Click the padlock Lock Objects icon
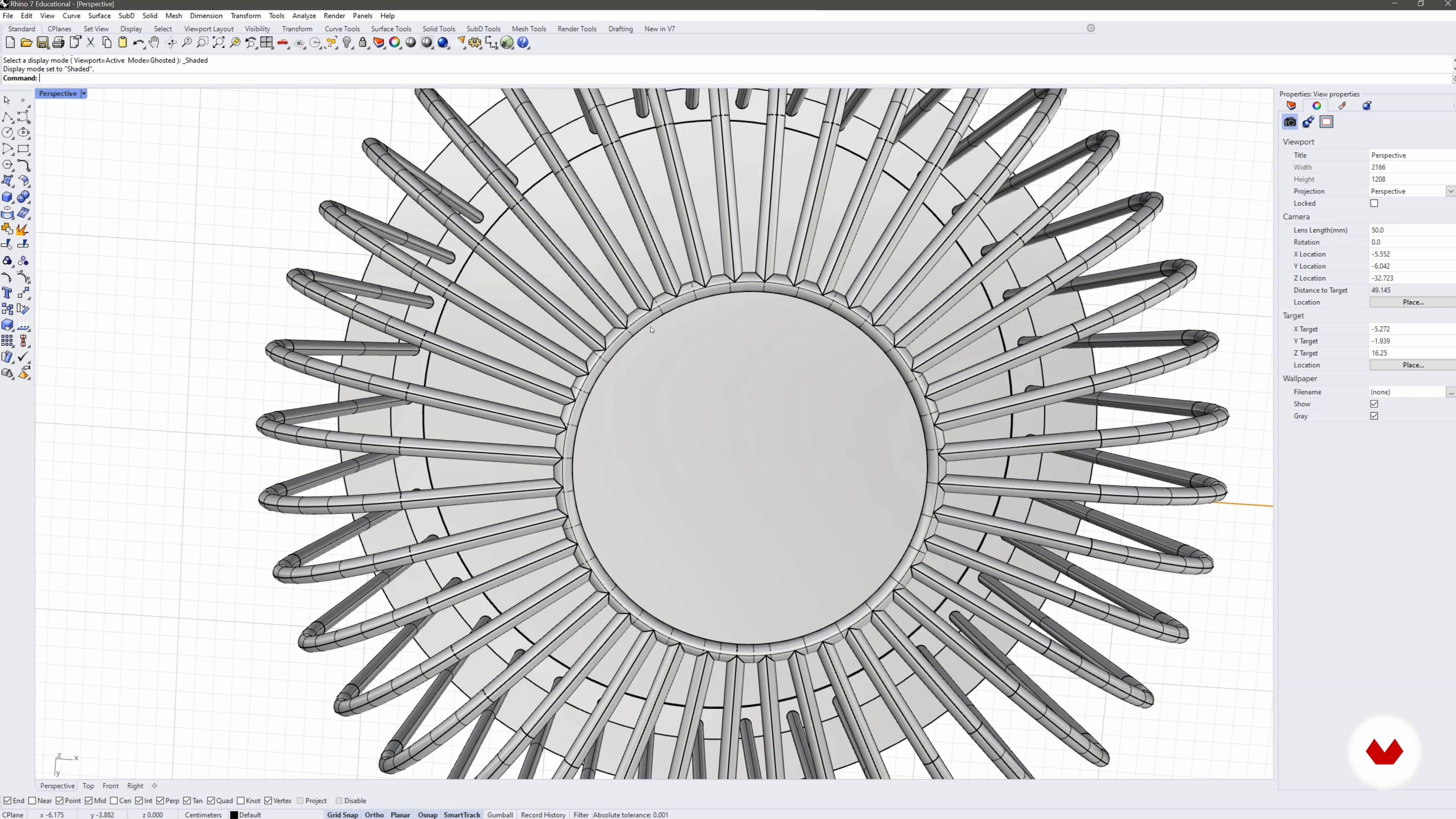 coord(363,42)
